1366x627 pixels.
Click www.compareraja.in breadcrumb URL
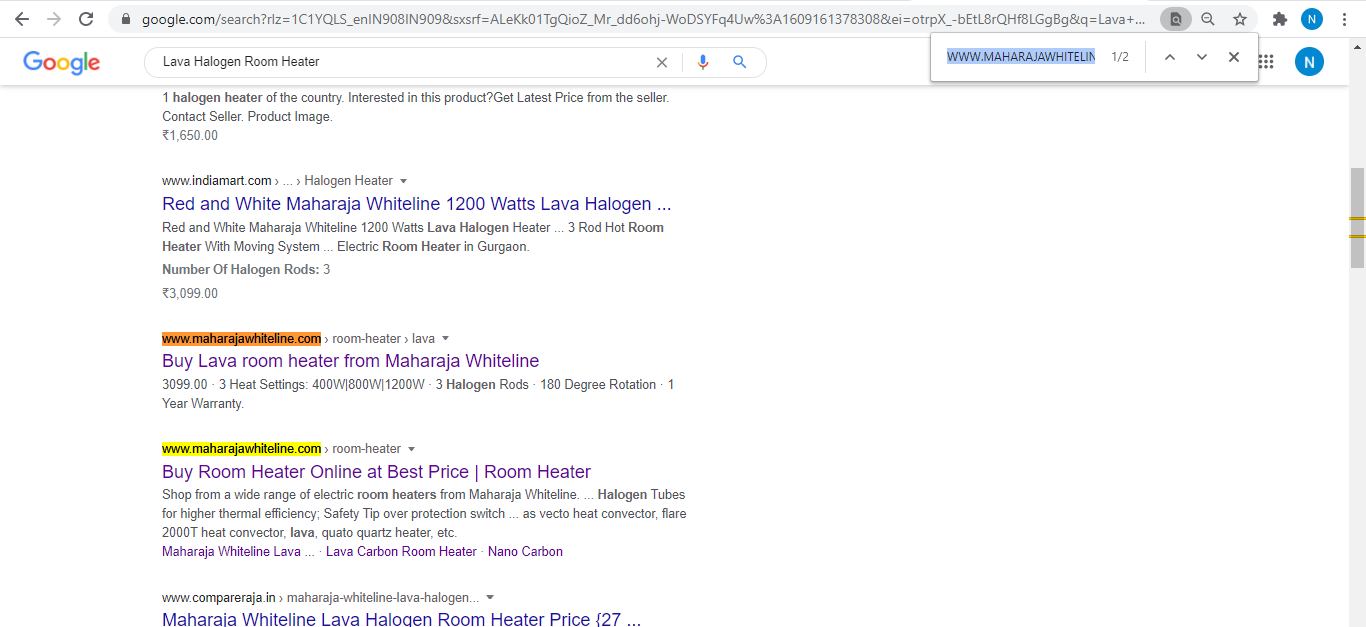point(219,598)
